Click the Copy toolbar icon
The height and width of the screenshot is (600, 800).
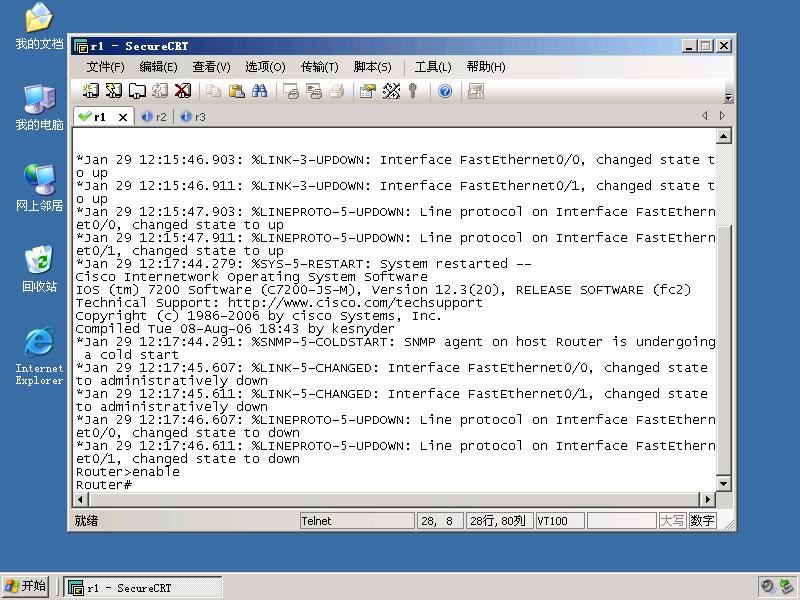[213, 91]
